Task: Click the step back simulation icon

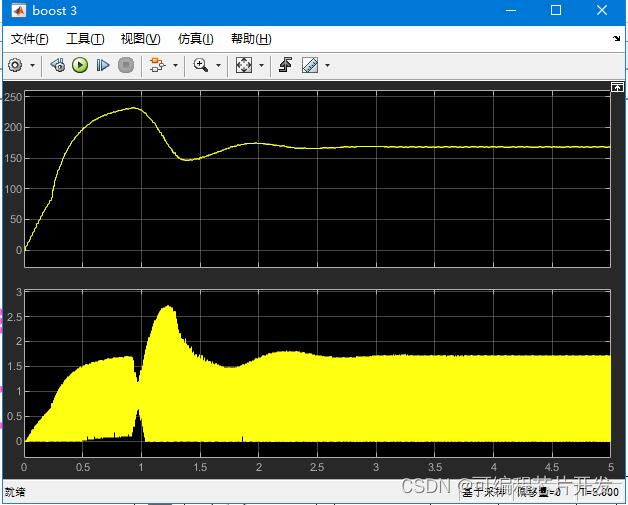Action: (58, 65)
